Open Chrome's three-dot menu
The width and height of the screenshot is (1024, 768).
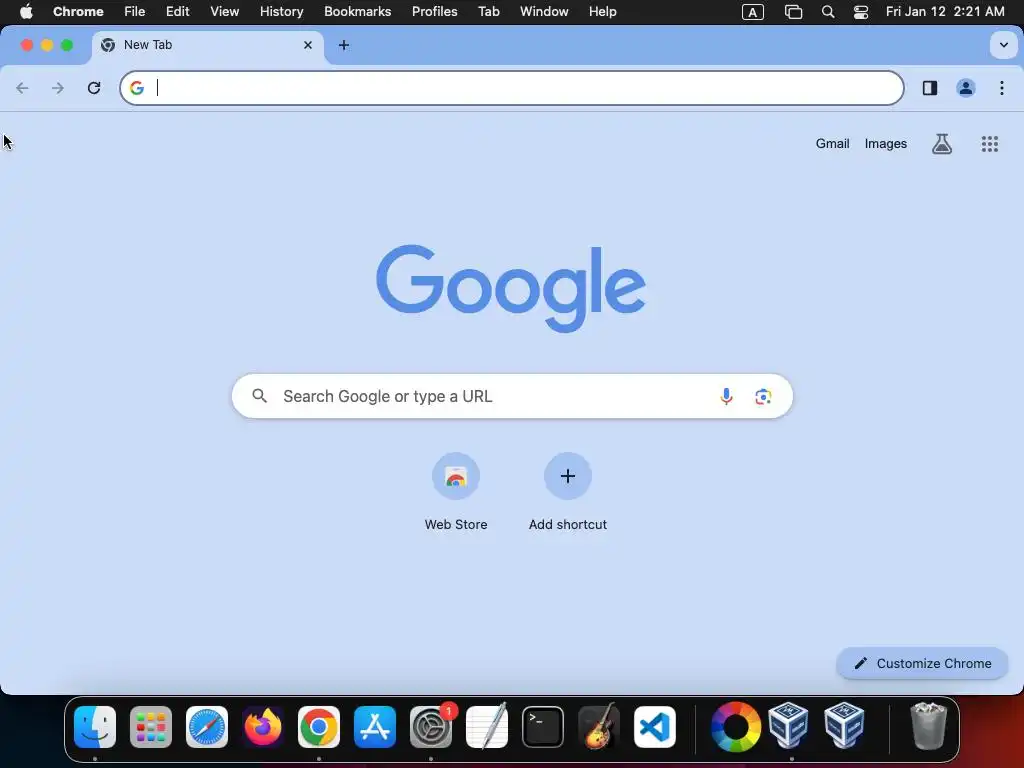tap(1002, 88)
